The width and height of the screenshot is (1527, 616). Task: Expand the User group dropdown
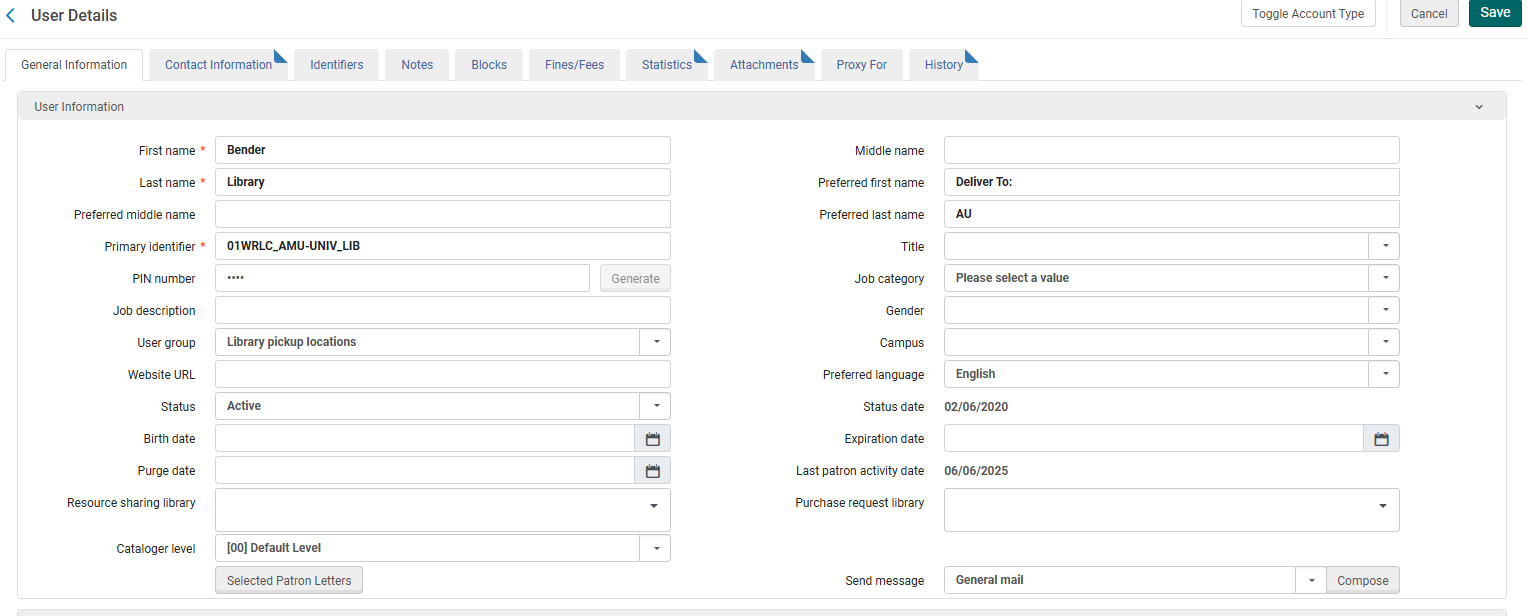tap(655, 342)
